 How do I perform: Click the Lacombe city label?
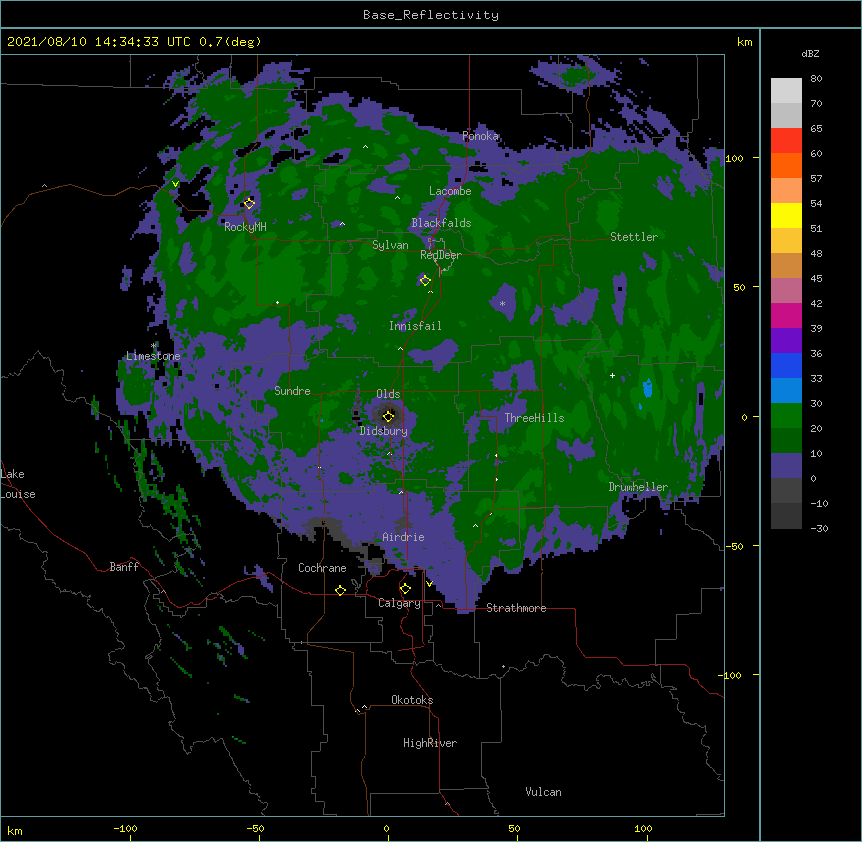450,191
